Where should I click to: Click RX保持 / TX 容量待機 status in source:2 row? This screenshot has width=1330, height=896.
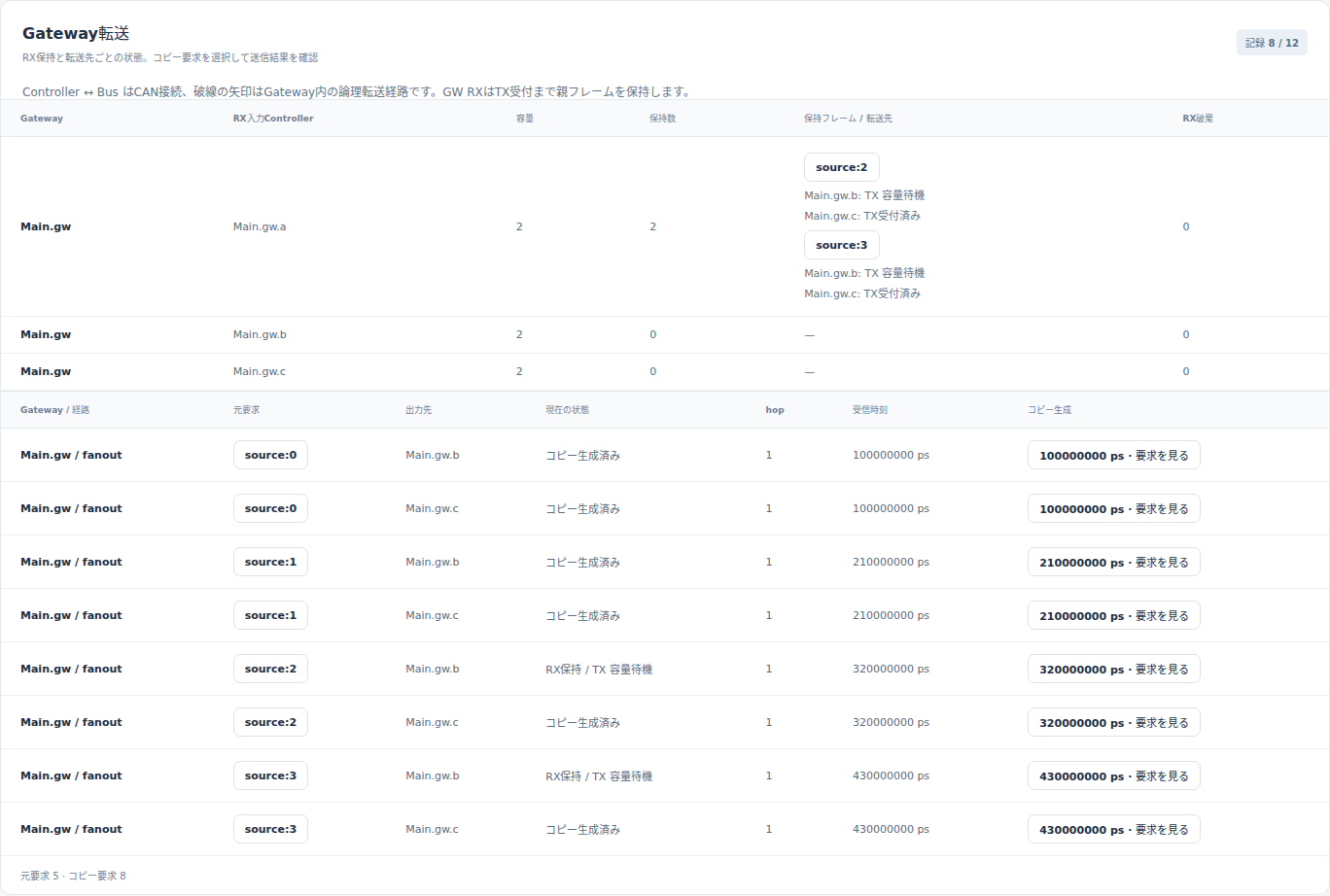coord(599,669)
